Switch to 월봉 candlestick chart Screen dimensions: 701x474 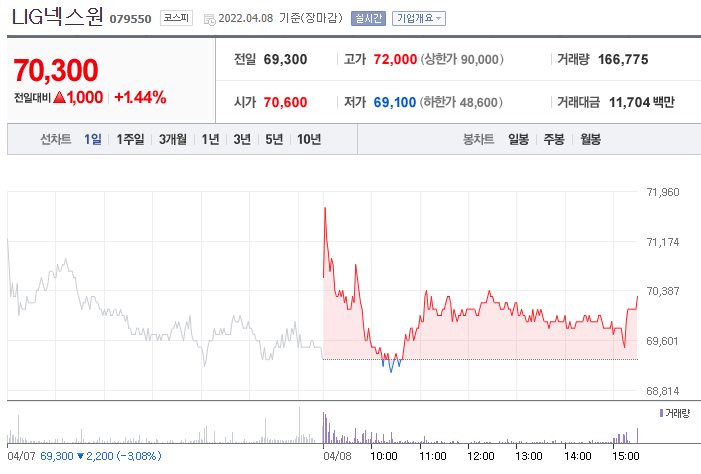[590, 139]
